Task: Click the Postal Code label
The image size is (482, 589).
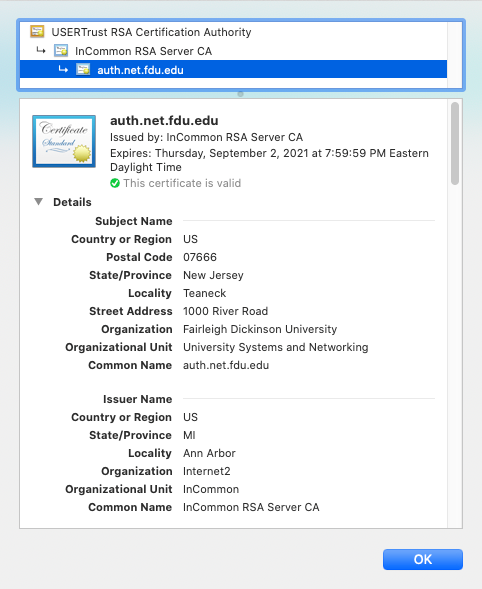Action: pos(139,257)
